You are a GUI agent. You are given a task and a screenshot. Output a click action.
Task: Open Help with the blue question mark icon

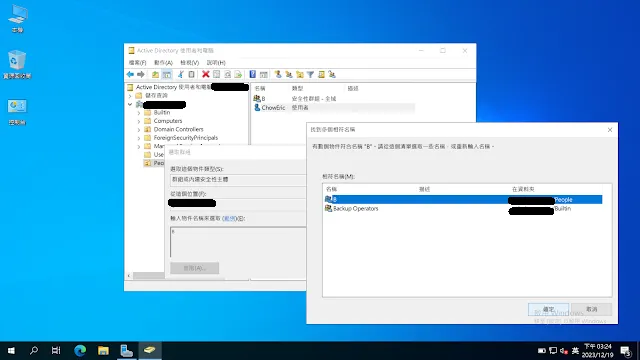[x=253, y=74]
